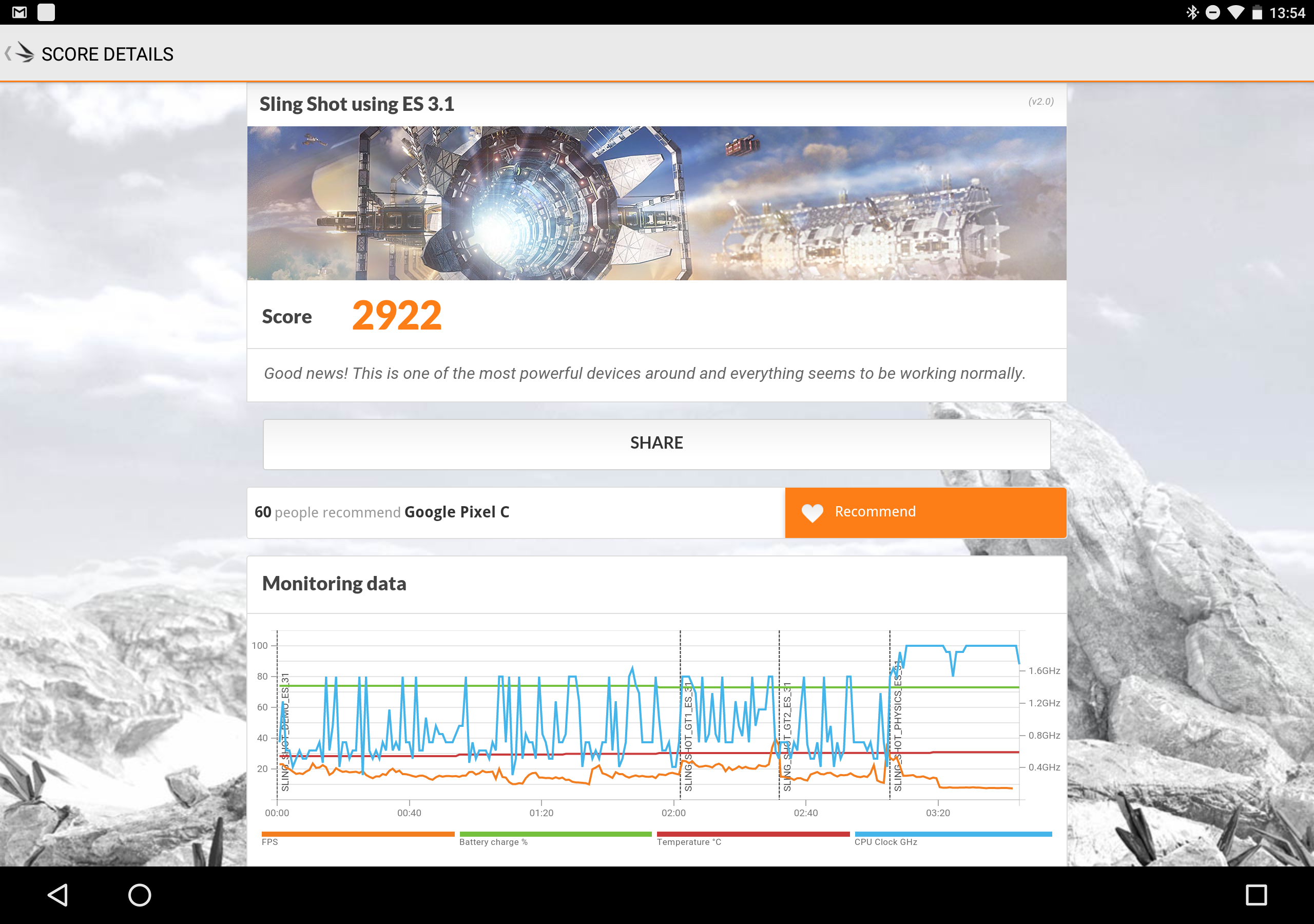Tap the 02:40 time axis label
Viewport: 1314px width, 924px height.
point(805,813)
